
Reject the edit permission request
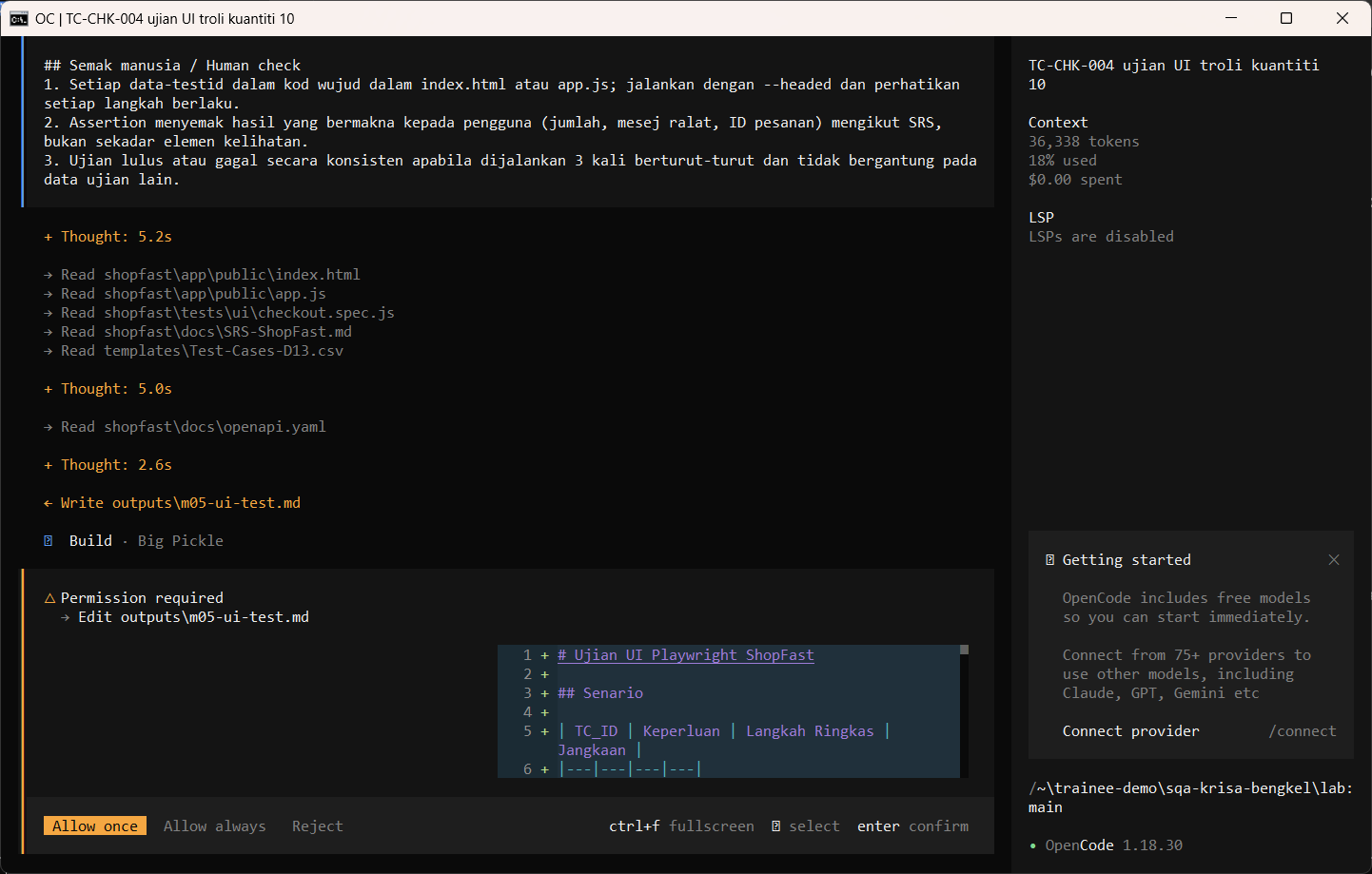click(317, 826)
